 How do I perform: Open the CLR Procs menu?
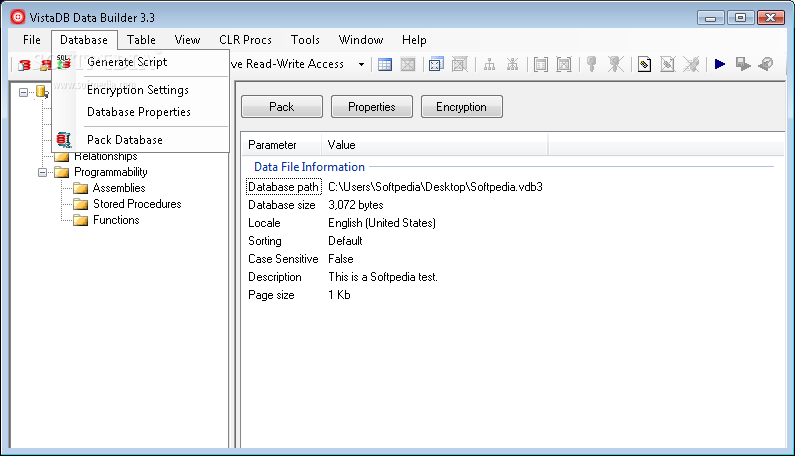click(245, 40)
